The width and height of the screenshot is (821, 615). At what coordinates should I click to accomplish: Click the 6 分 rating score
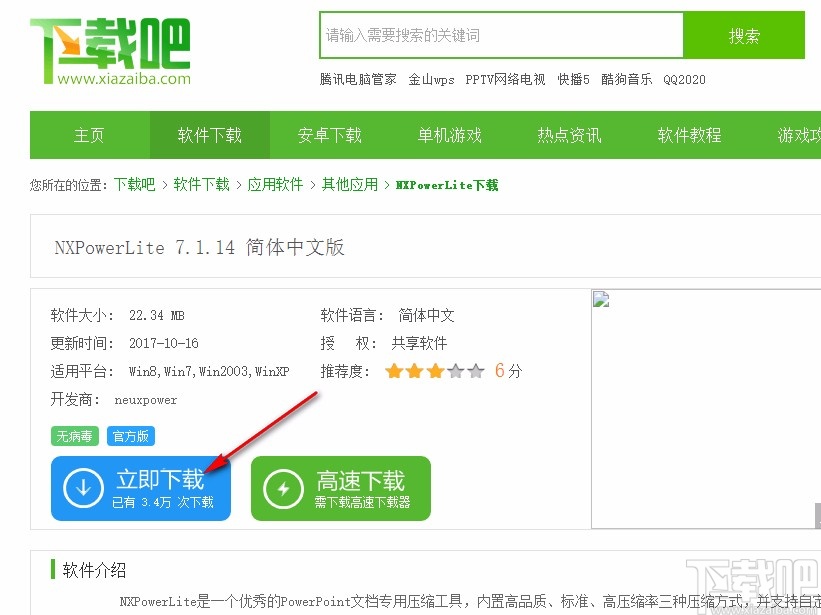508,371
